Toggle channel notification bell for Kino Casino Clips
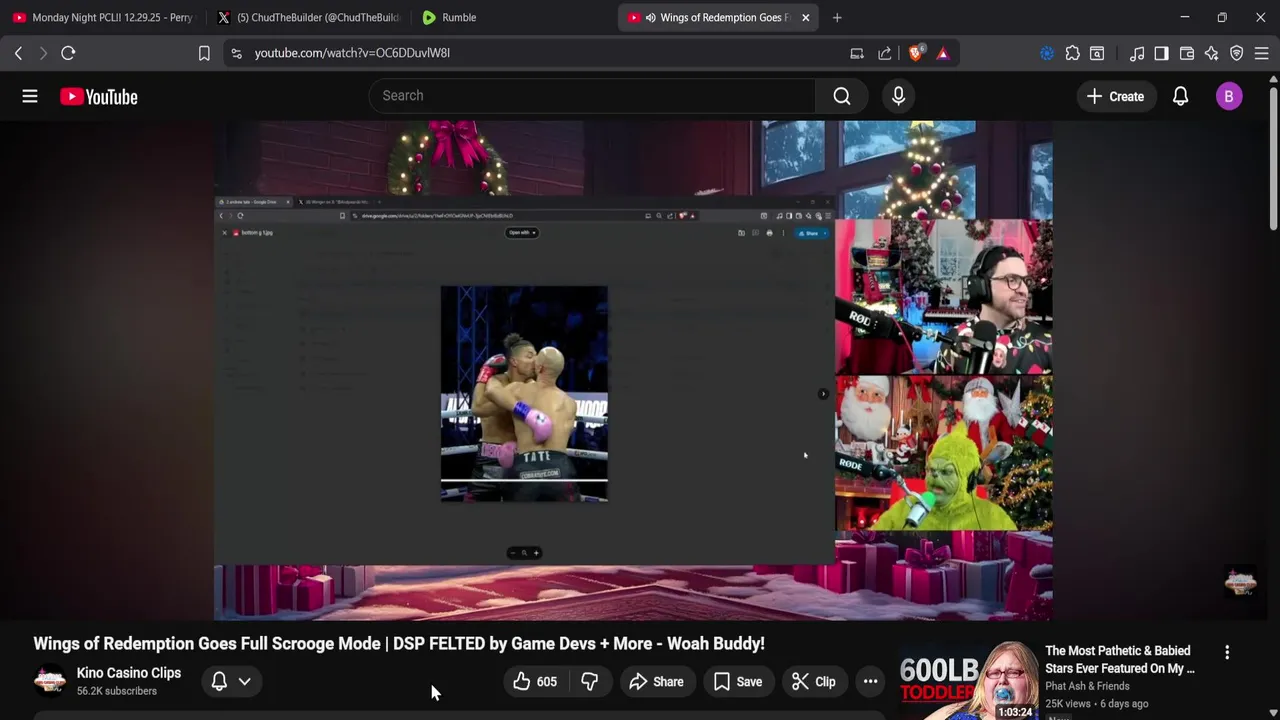 click(219, 682)
